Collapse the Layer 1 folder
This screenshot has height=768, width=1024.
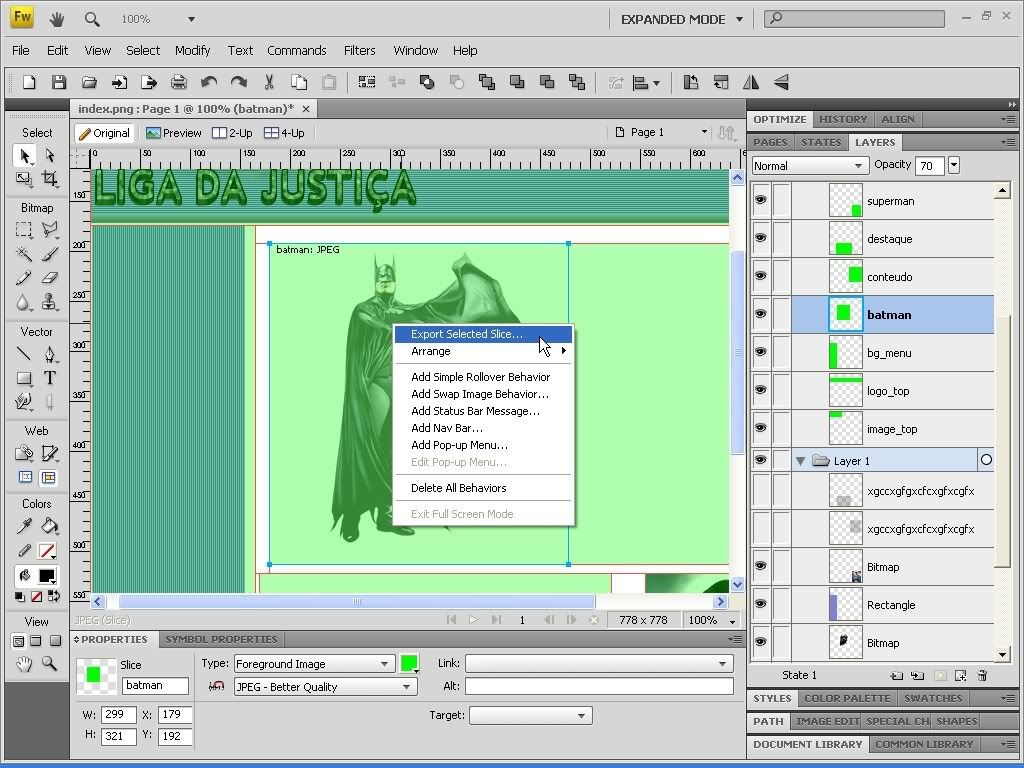[x=801, y=461]
